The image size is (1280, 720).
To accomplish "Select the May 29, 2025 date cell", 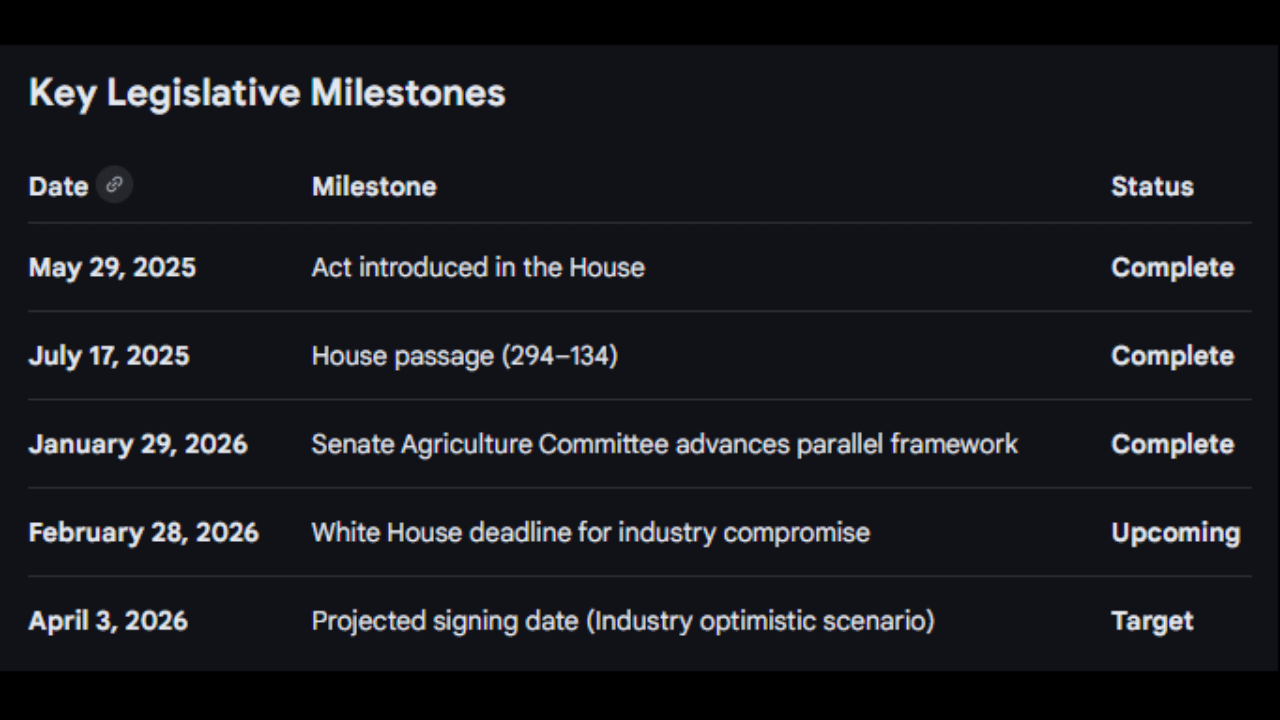I will pos(112,268).
